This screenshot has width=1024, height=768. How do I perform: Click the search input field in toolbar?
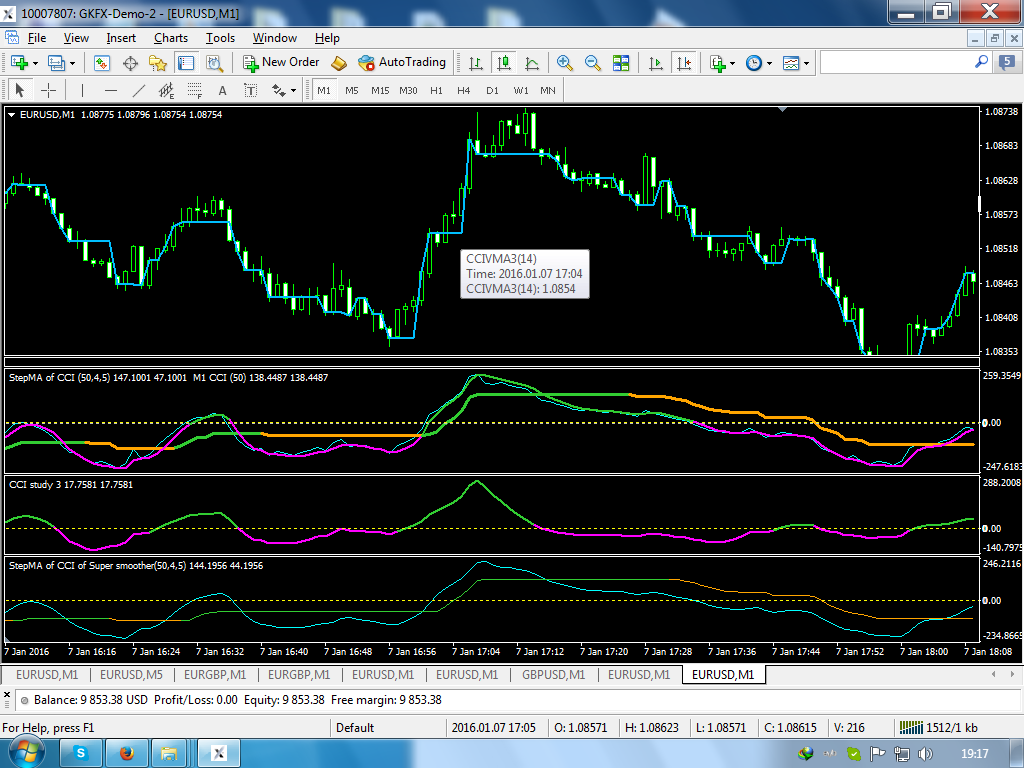pyautogui.click(x=896, y=62)
